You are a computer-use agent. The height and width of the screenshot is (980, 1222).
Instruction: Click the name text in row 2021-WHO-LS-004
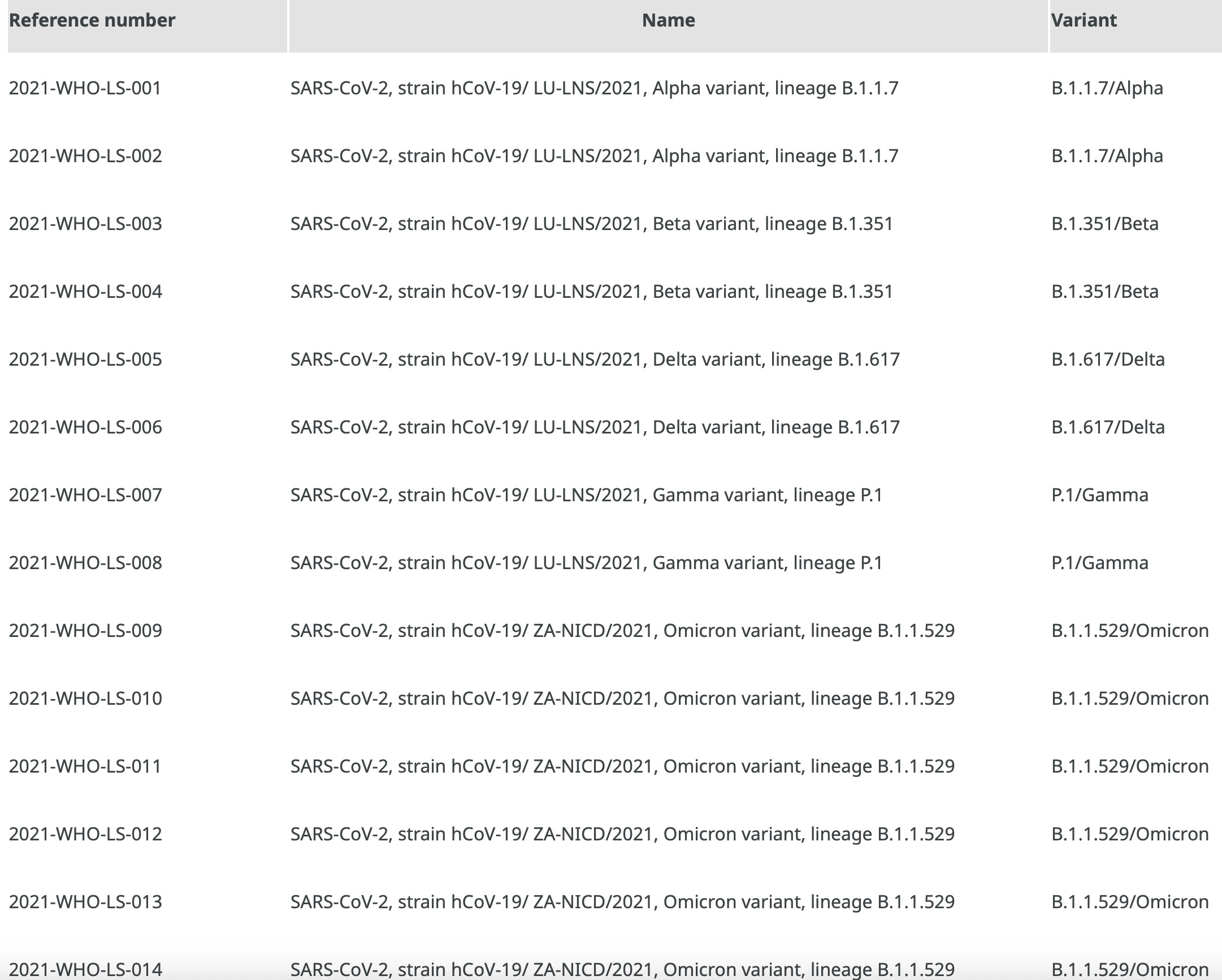point(591,291)
